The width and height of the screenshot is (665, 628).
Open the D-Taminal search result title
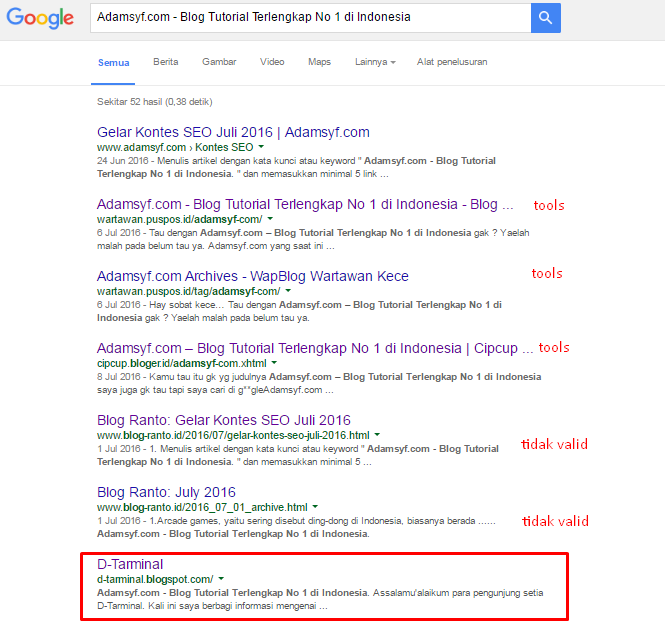tap(130, 564)
